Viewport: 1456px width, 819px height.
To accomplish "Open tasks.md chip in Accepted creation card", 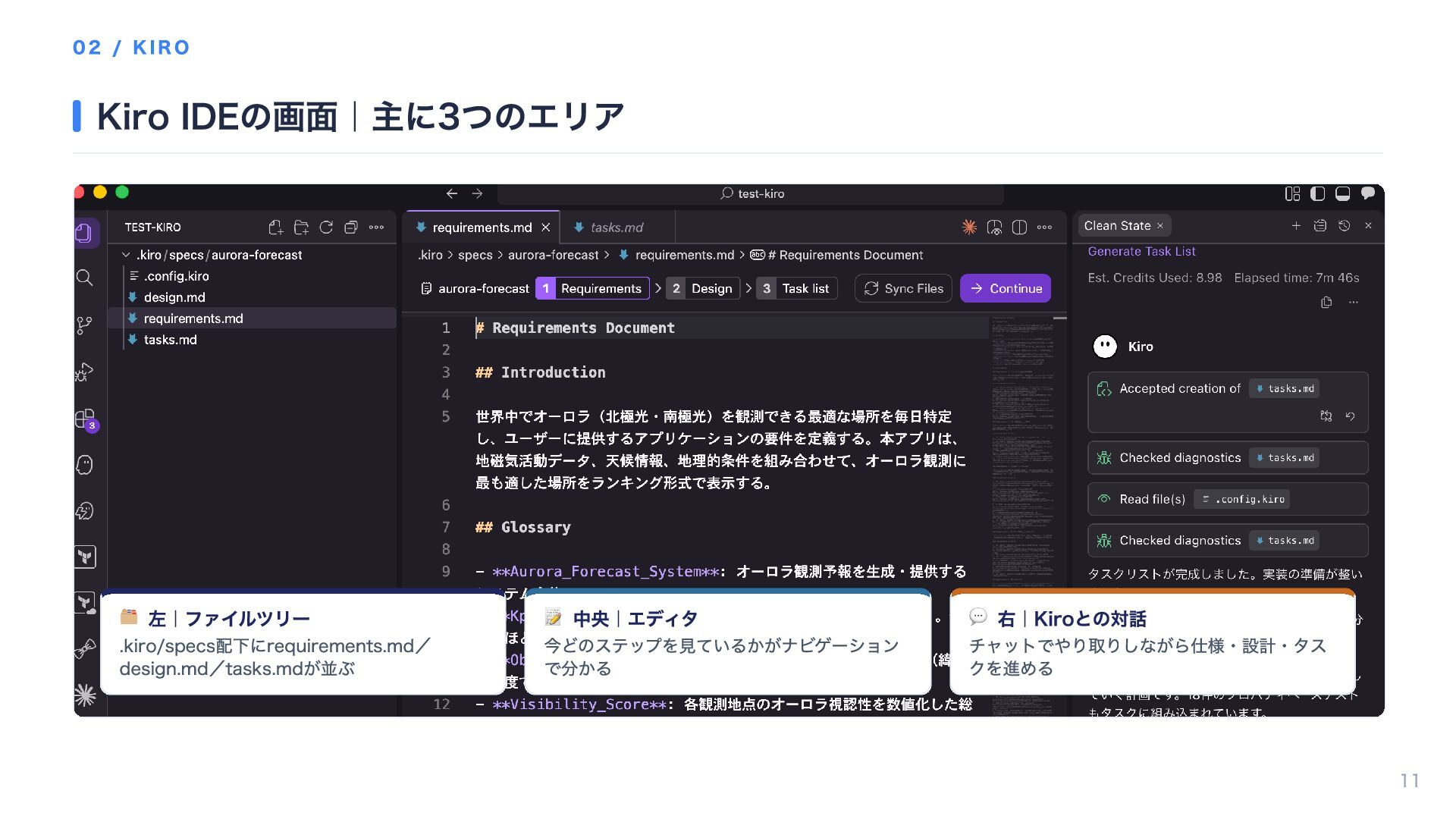I will 1284,389.
